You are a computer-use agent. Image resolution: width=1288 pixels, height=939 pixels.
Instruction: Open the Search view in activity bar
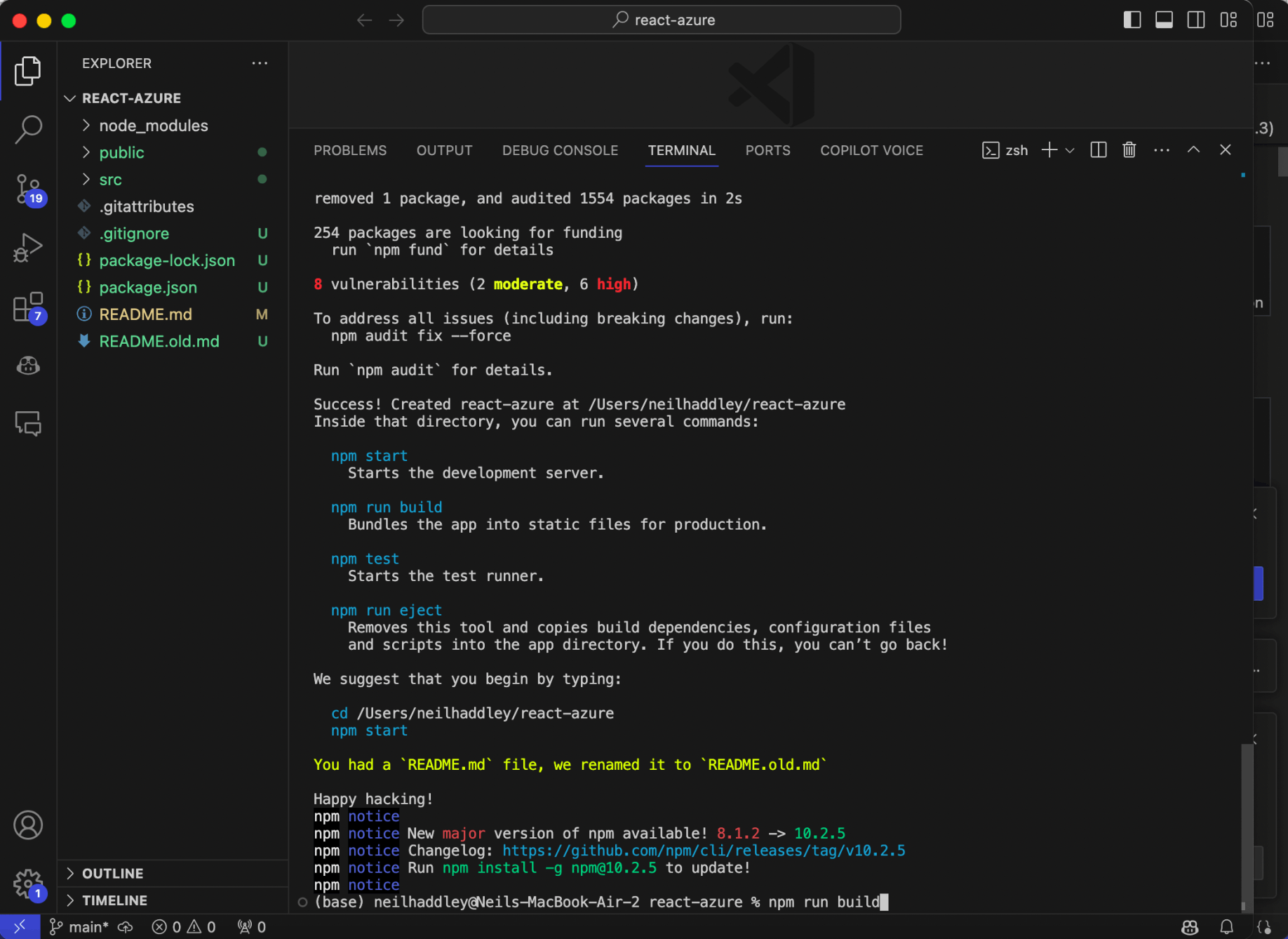point(28,129)
